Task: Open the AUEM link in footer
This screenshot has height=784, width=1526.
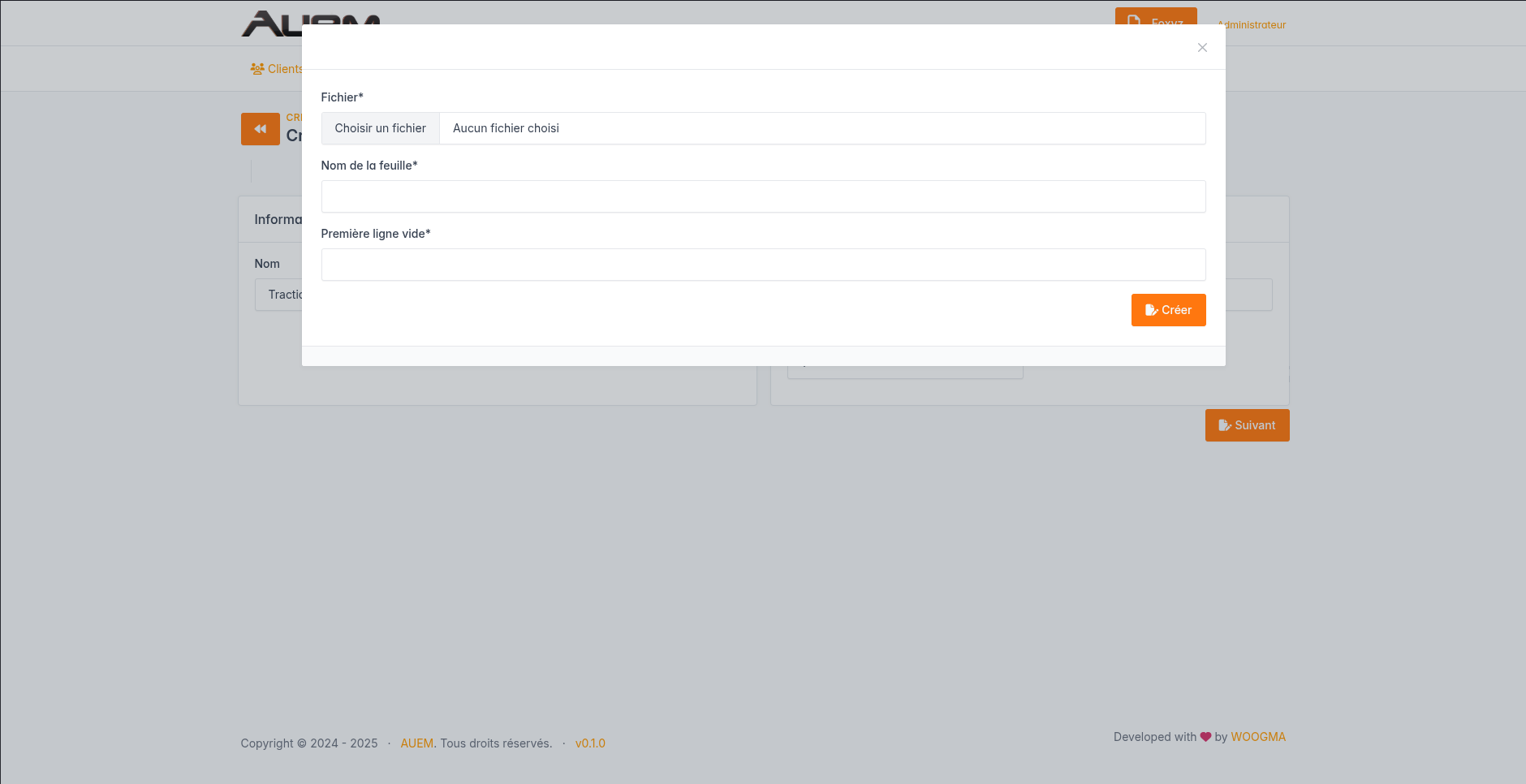Action: (416, 743)
